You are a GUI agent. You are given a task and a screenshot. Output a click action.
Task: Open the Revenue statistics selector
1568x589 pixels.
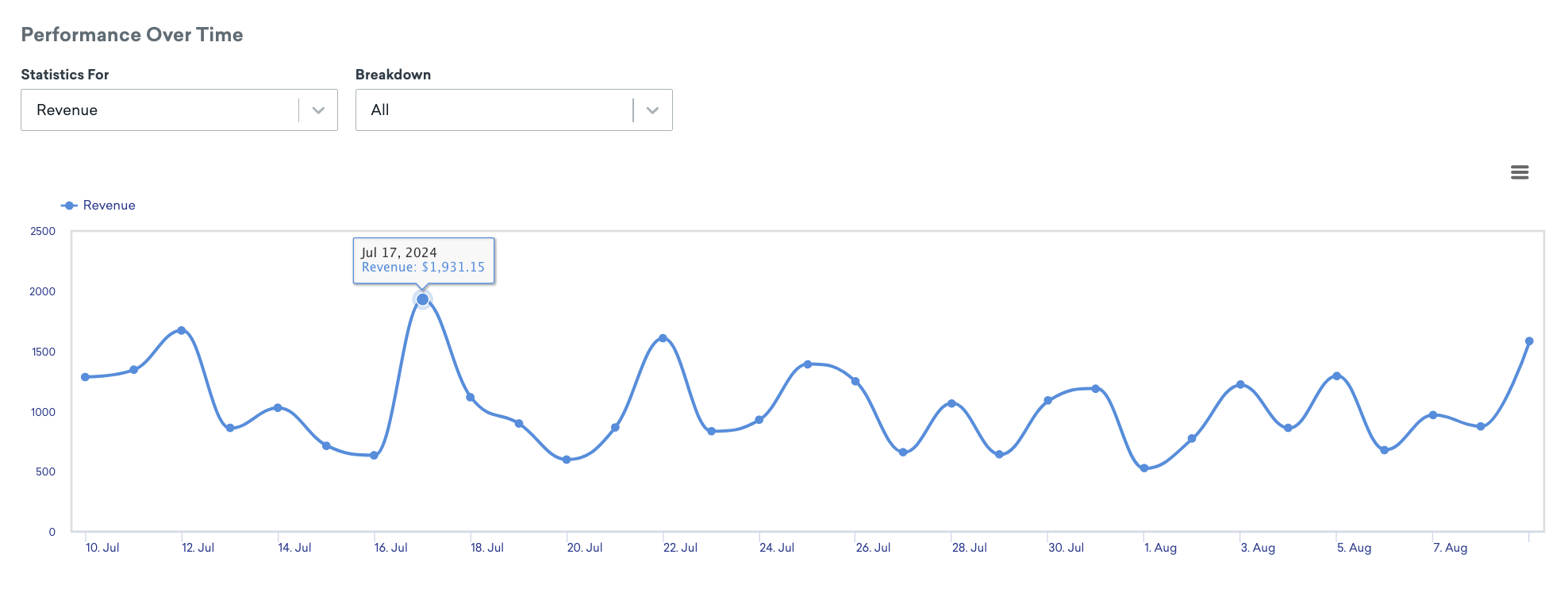(179, 110)
